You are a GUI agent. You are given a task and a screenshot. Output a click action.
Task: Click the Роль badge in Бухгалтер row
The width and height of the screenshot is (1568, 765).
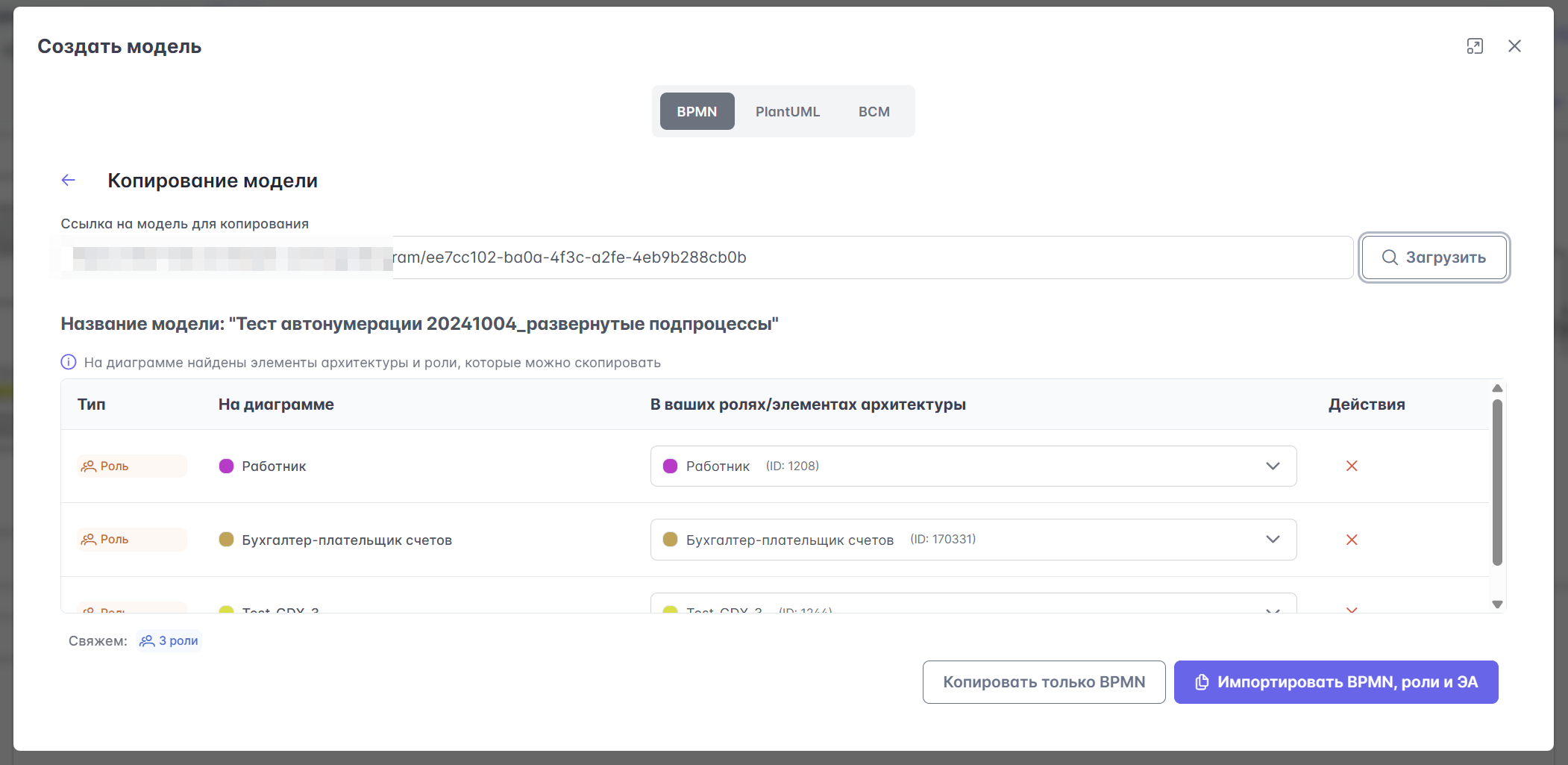(x=132, y=540)
